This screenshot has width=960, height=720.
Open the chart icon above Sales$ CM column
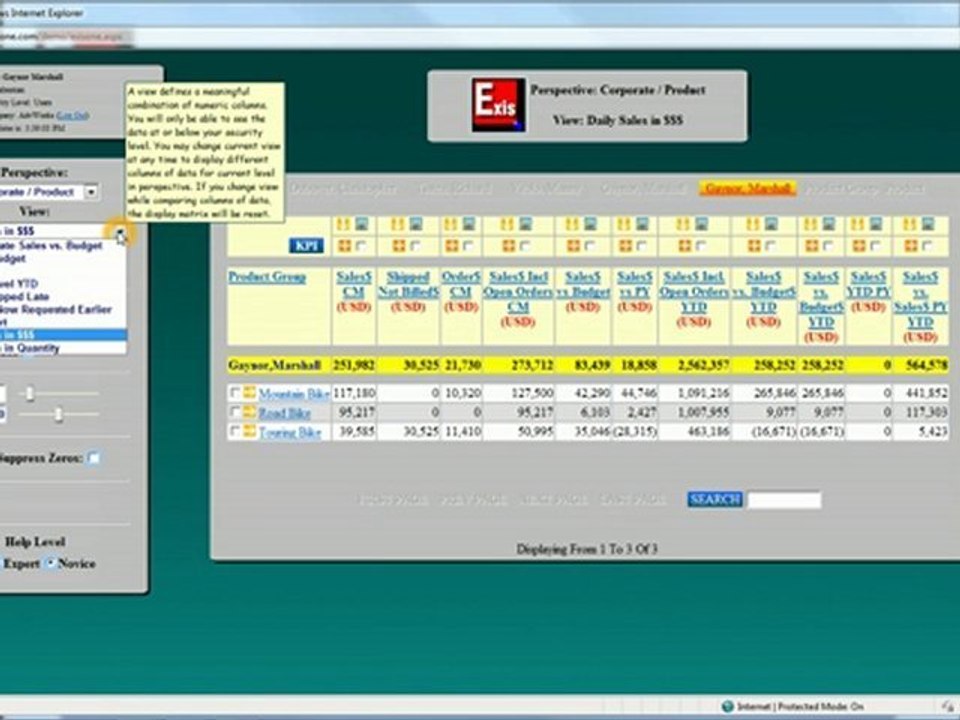click(x=361, y=223)
